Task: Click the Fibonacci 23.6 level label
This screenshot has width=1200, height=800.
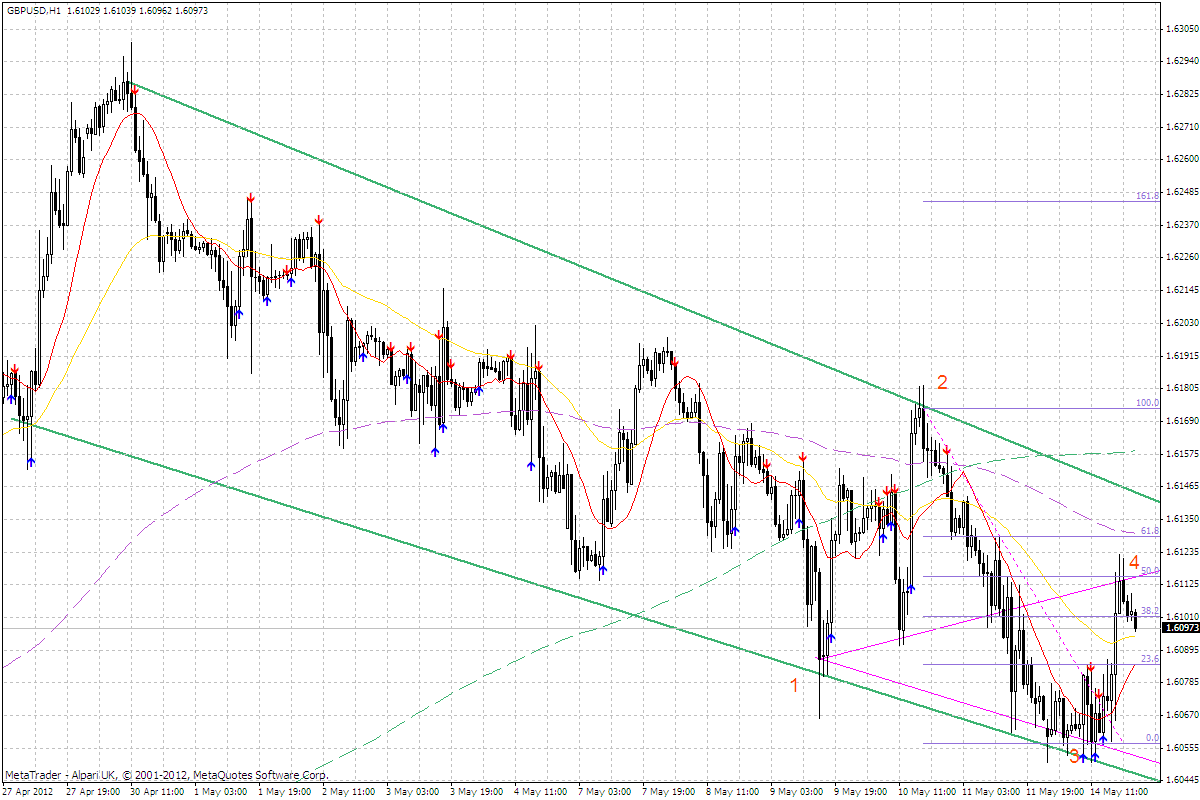Action: 1149,658
